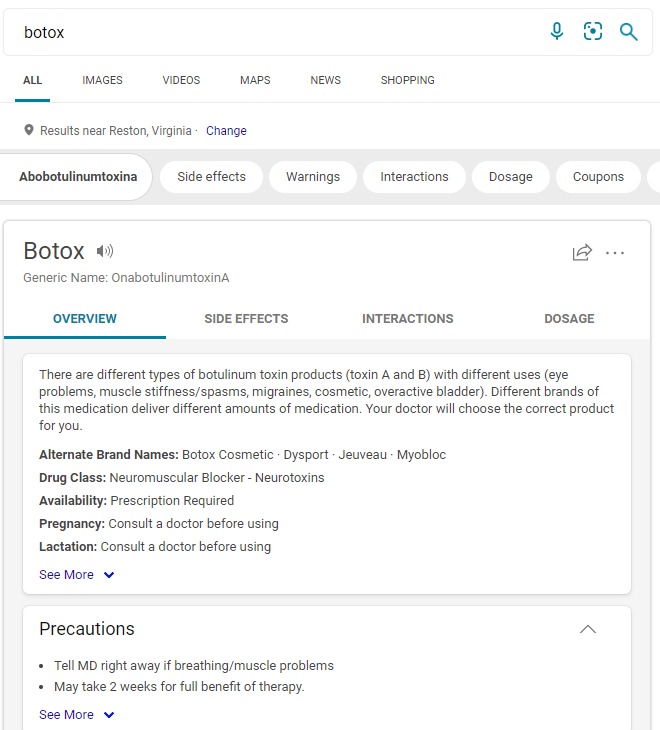
Task: Select the Interactions chip
Action: coord(414,177)
